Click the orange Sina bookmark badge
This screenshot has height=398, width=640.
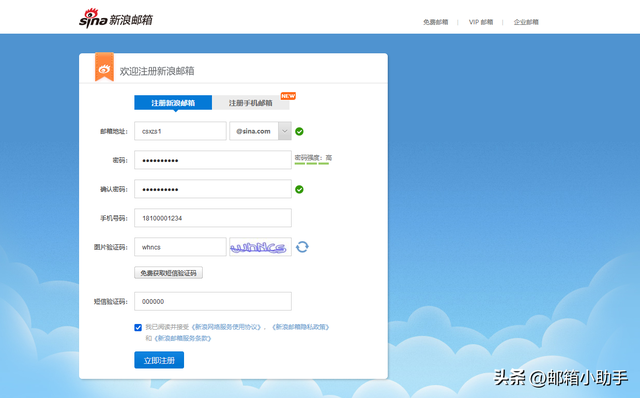point(104,67)
